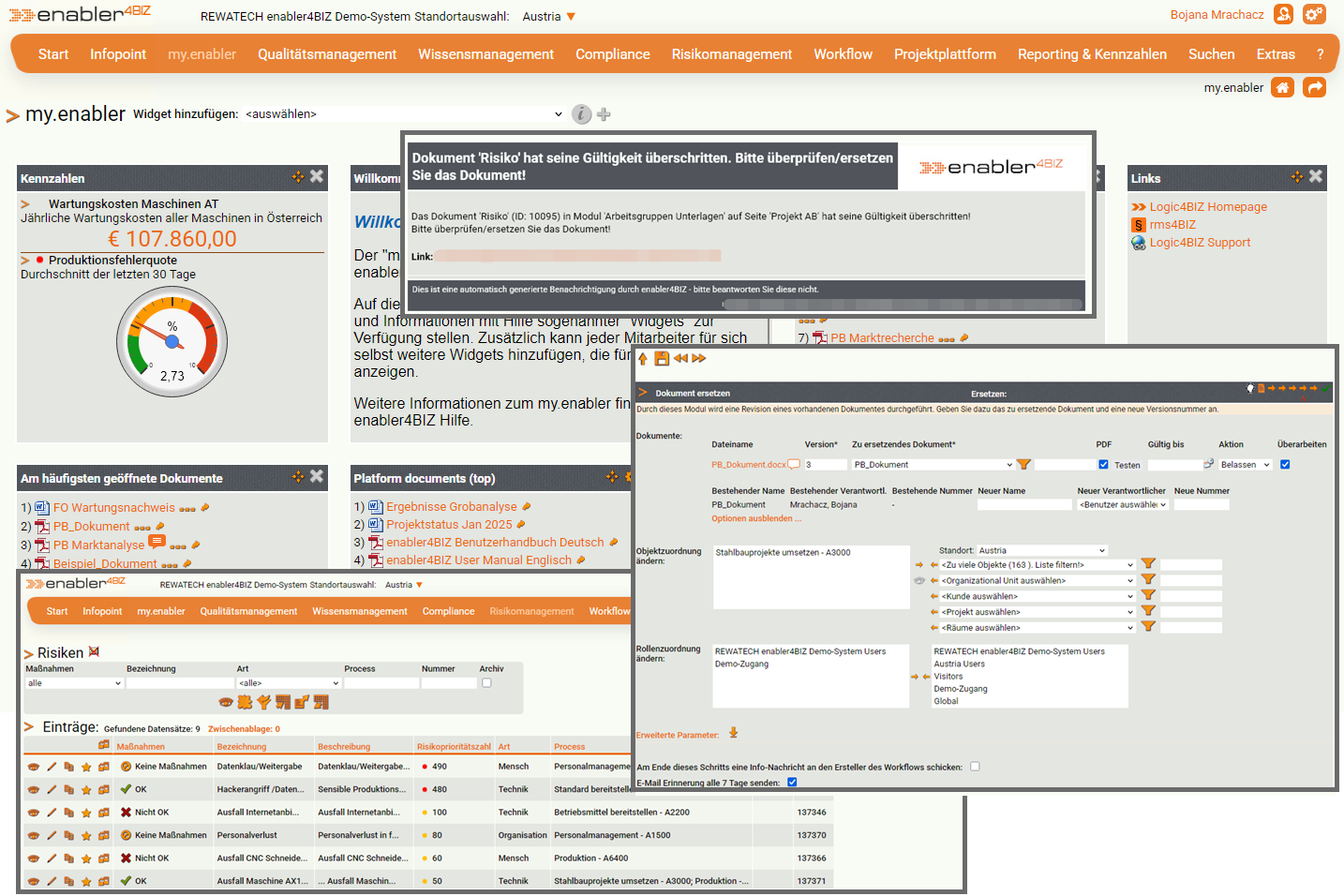Click the eye icon in Personalverlust row
1344x896 pixels.
click(34, 835)
